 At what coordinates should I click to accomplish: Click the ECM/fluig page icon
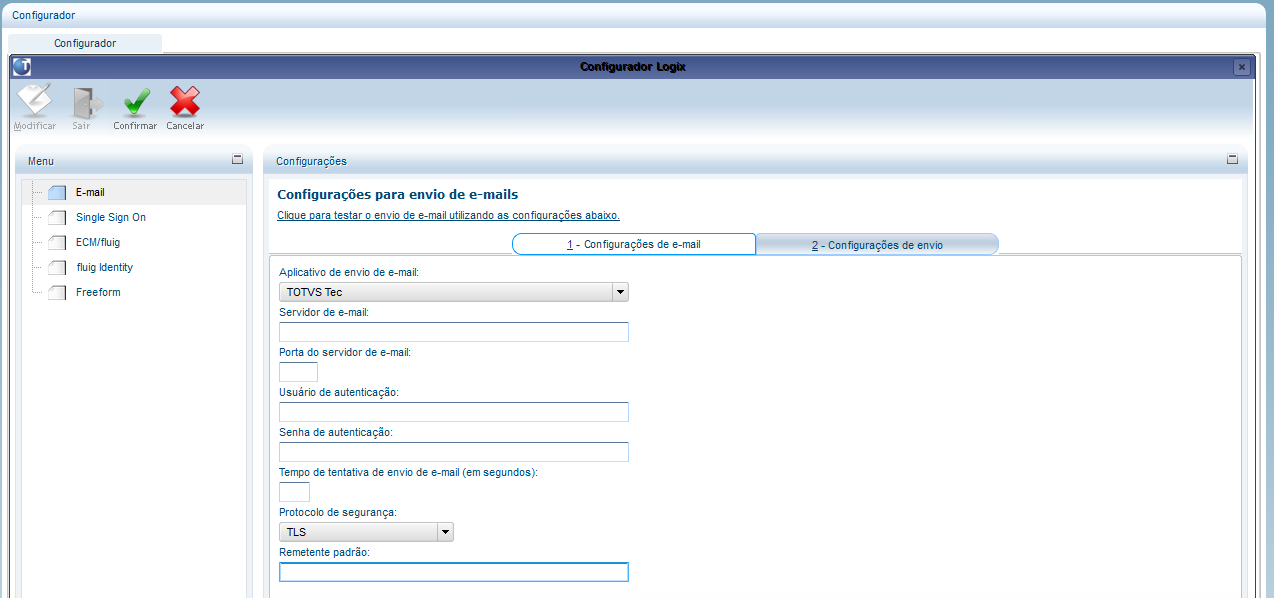57,242
